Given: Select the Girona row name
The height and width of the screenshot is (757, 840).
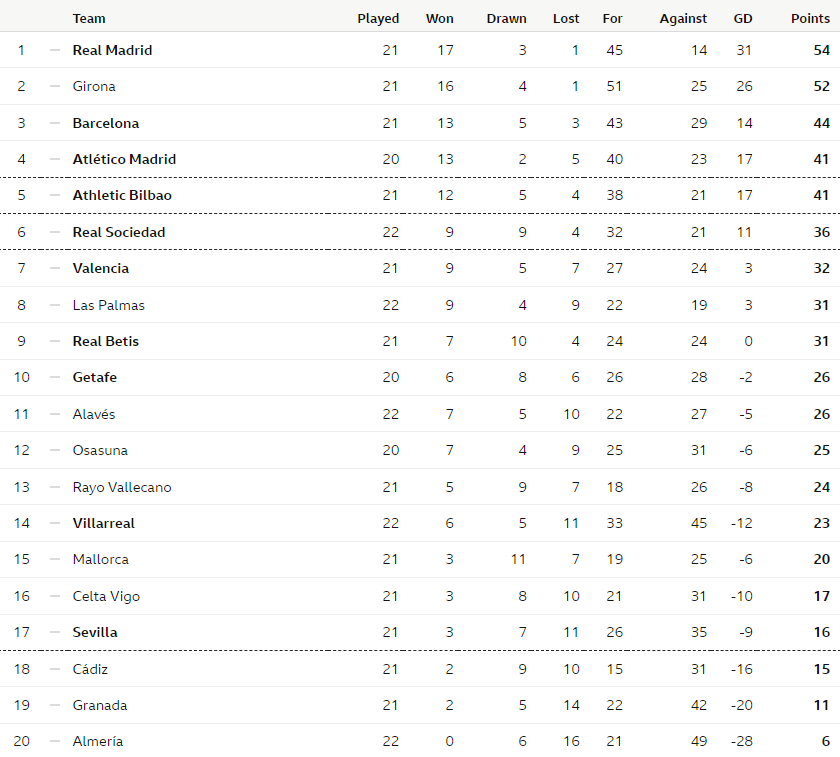Looking at the screenshot, I should pyautogui.click(x=94, y=86).
